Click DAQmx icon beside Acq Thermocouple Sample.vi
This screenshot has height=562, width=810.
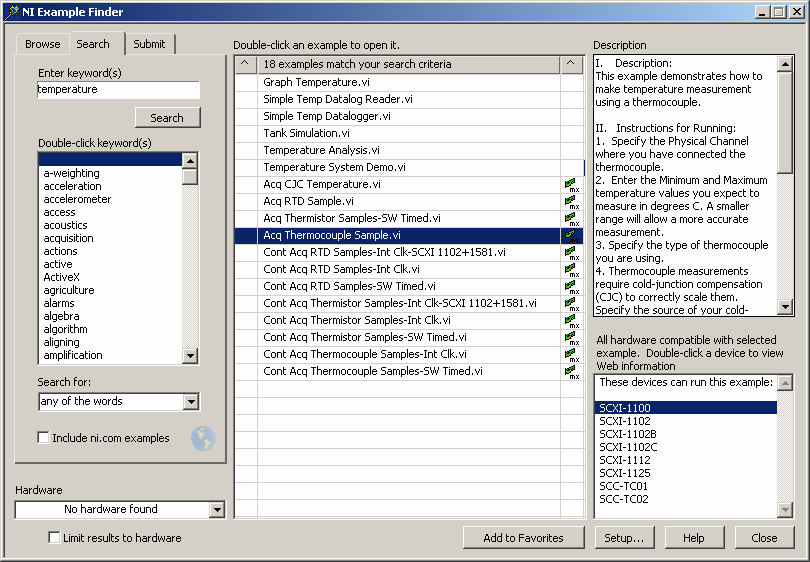572,236
